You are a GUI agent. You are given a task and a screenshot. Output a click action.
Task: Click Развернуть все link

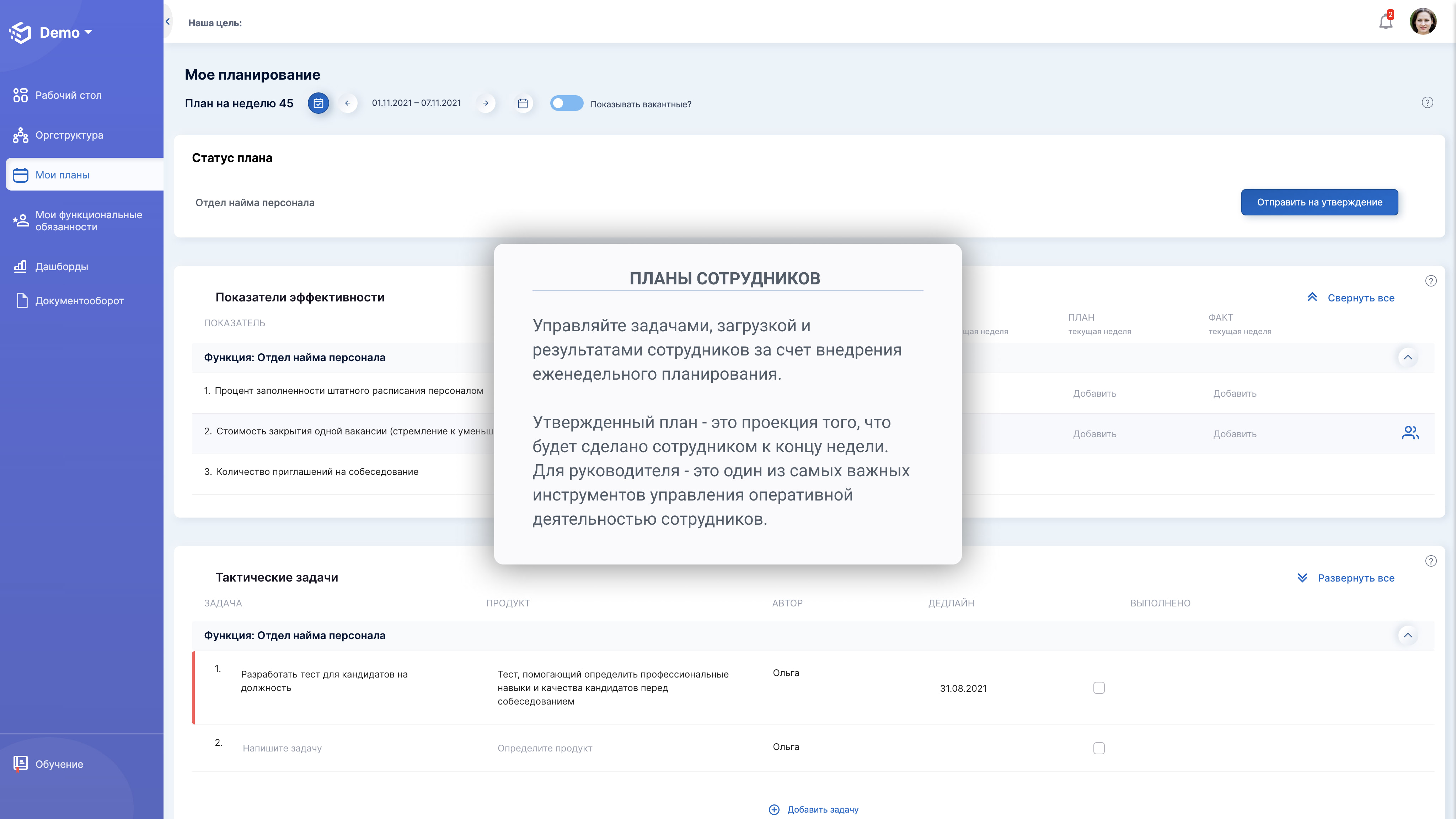coord(1356,578)
